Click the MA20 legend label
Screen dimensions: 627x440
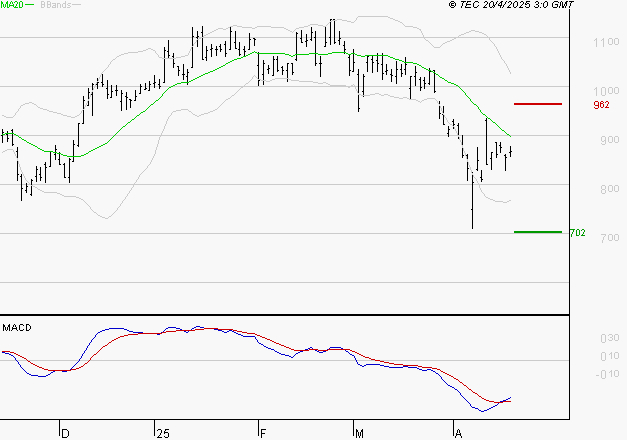coord(12,4)
